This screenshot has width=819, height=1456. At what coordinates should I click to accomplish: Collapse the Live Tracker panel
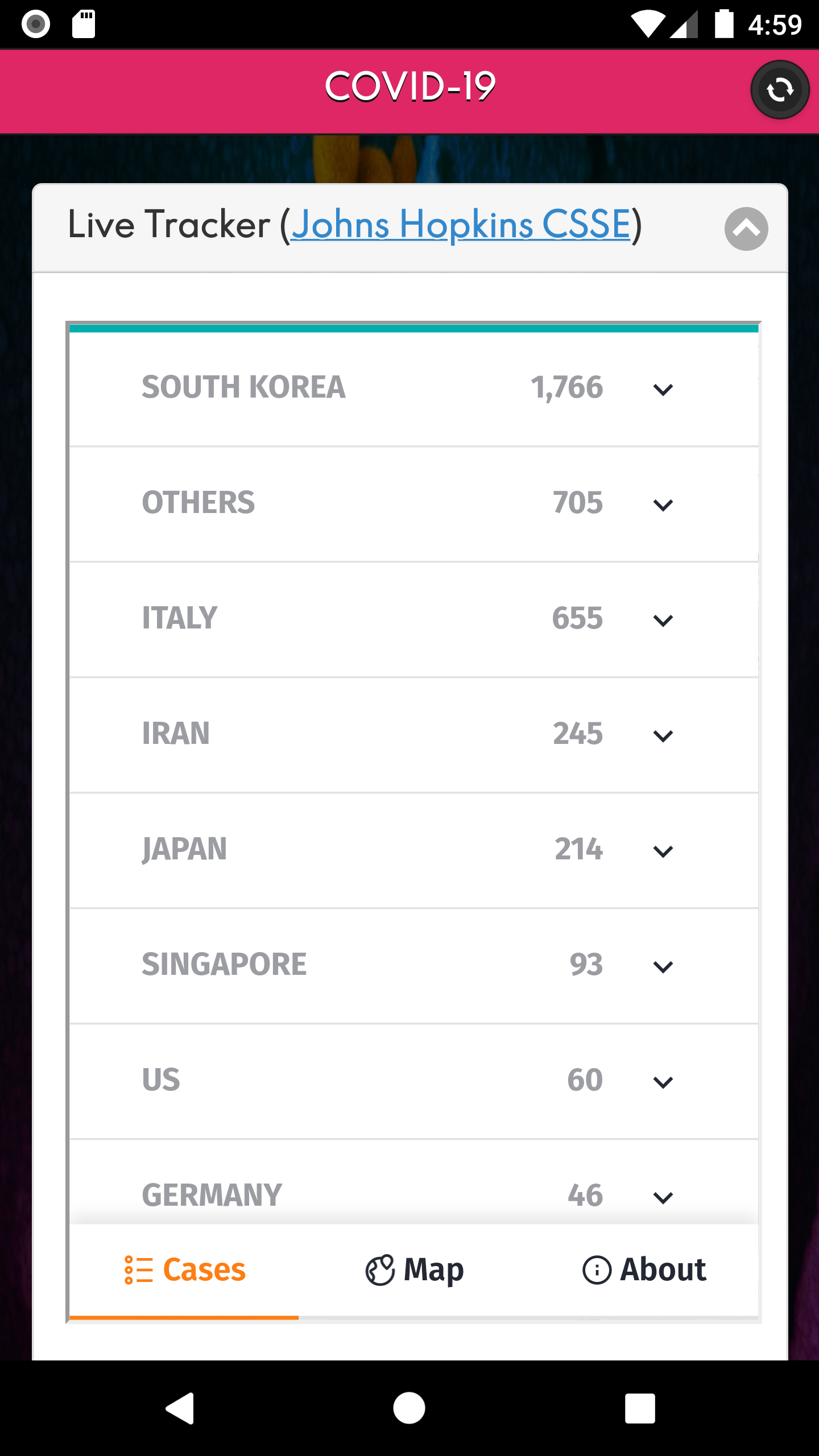click(x=746, y=229)
